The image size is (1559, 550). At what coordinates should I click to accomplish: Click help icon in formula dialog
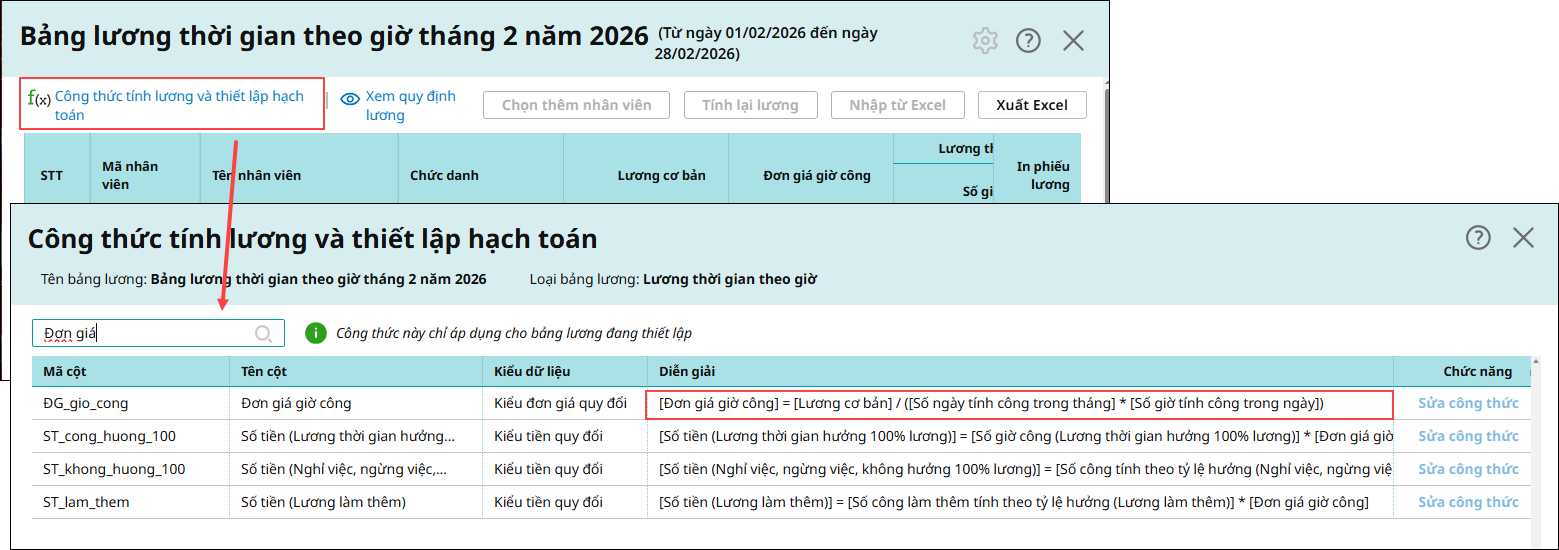(x=1478, y=237)
